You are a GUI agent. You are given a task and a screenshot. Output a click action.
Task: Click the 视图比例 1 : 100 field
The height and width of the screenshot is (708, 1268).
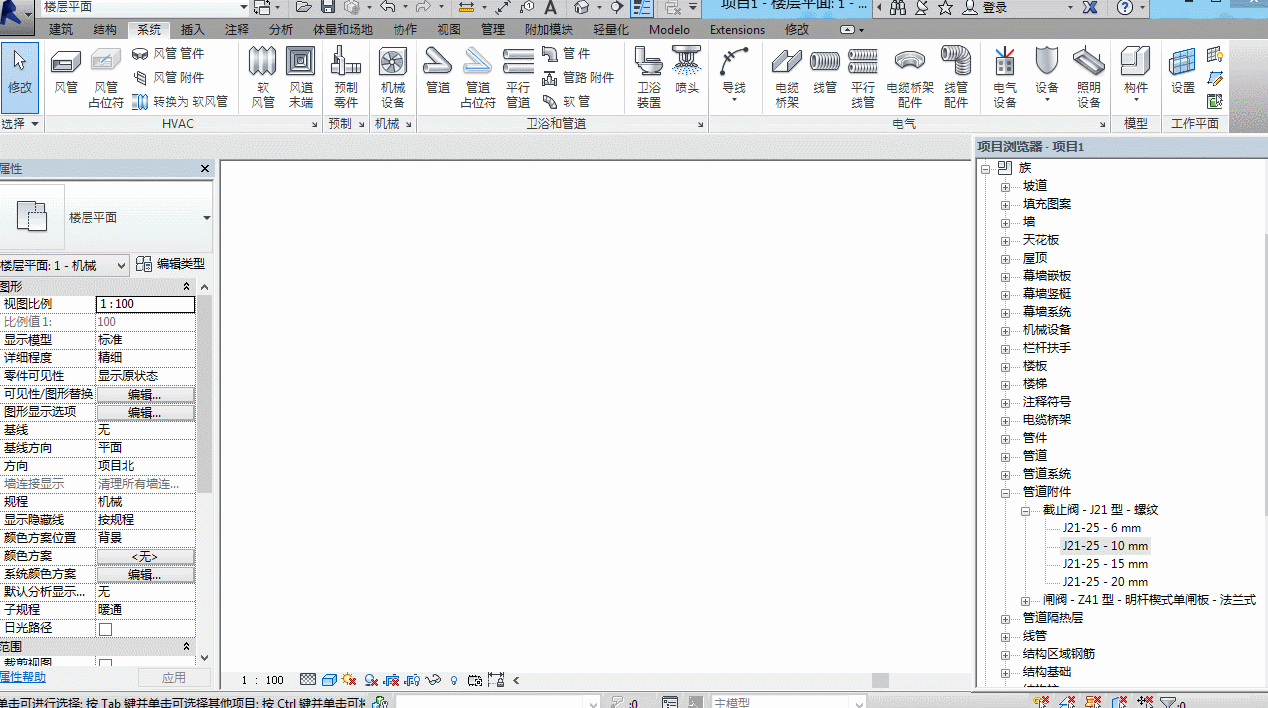(145, 304)
